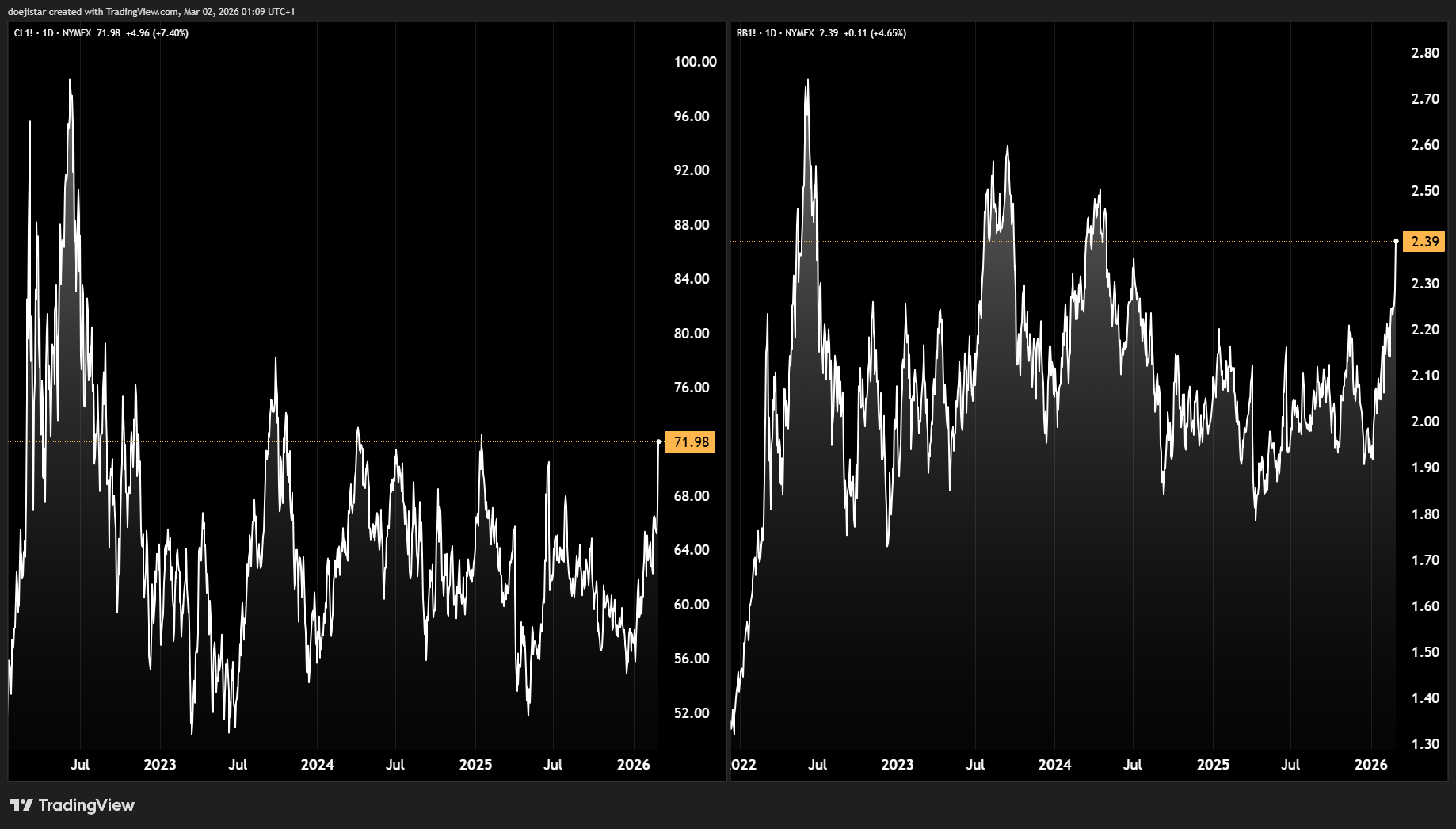Select 2025 on the RB1! chart time axis

point(1213,765)
